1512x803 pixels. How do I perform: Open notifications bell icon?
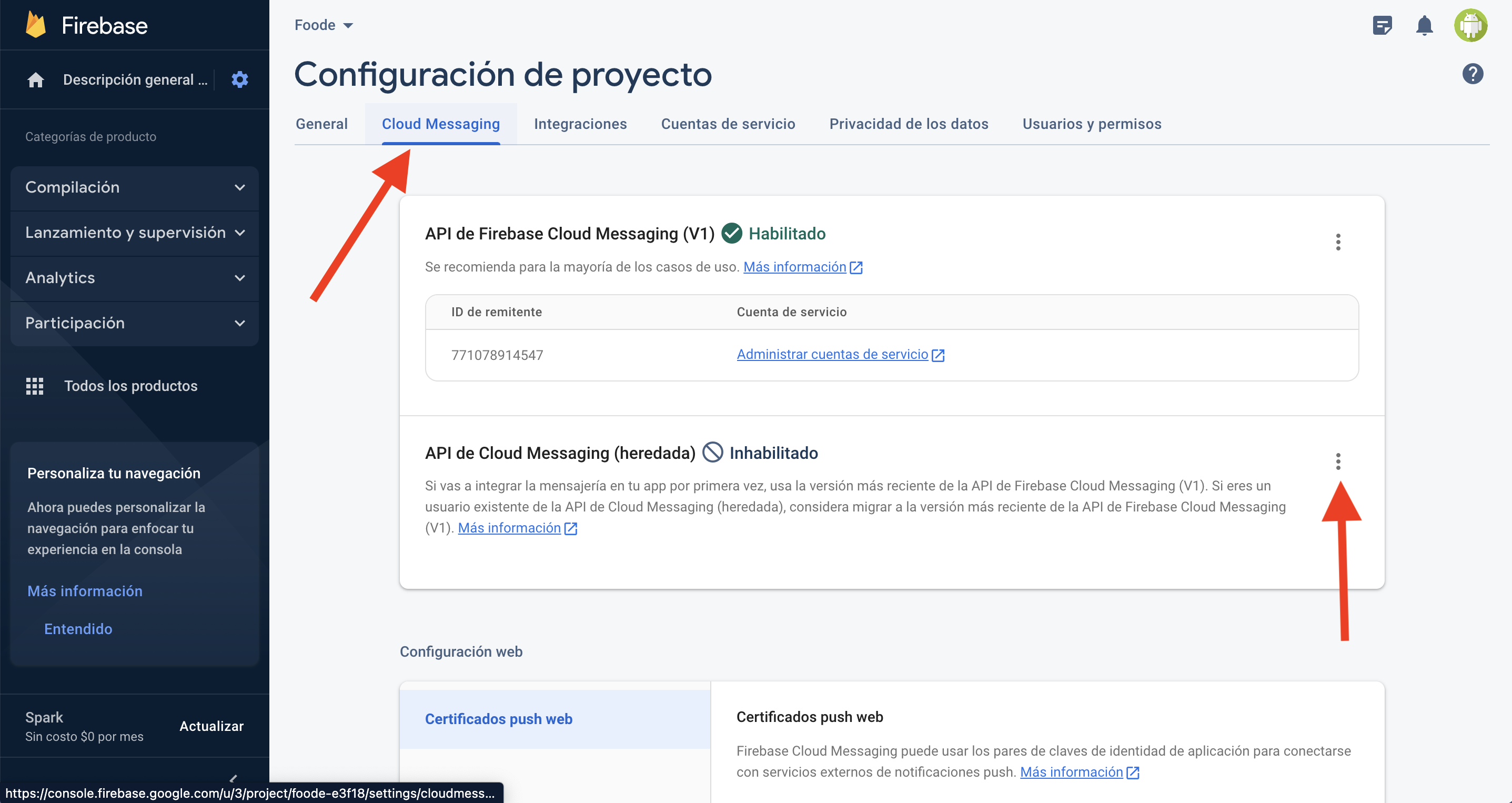pos(1425,25)
